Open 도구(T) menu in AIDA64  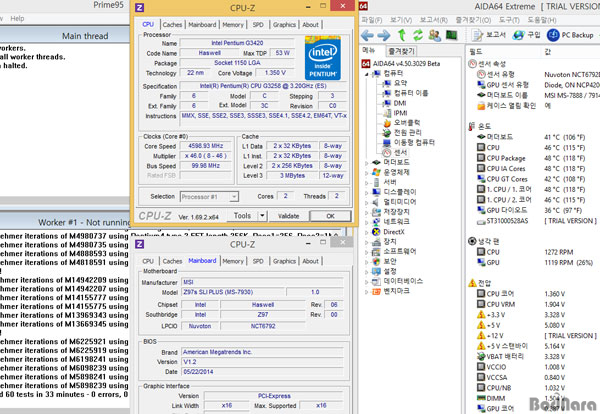509,20
